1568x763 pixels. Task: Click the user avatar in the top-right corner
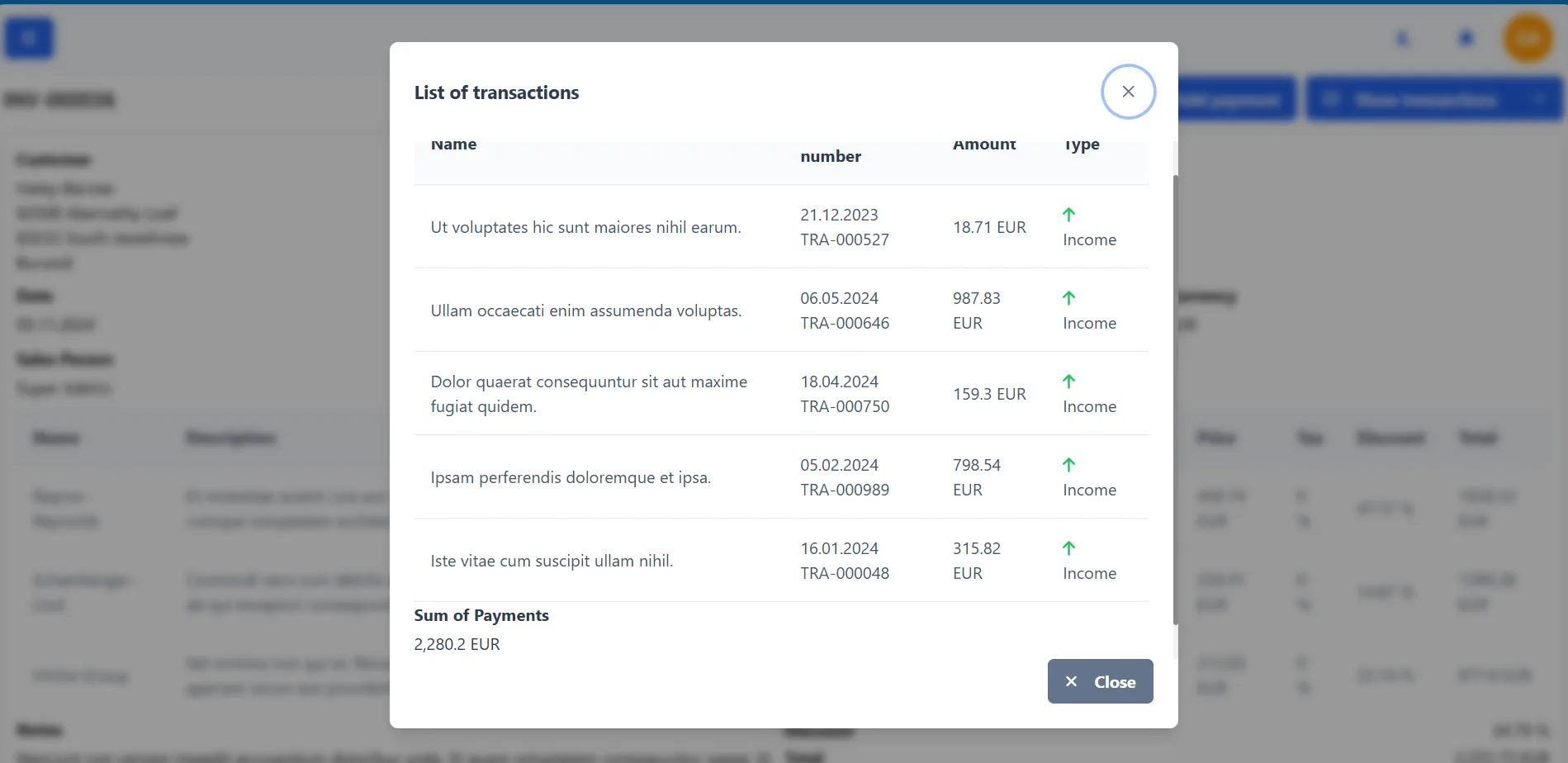pos(1527,37)
